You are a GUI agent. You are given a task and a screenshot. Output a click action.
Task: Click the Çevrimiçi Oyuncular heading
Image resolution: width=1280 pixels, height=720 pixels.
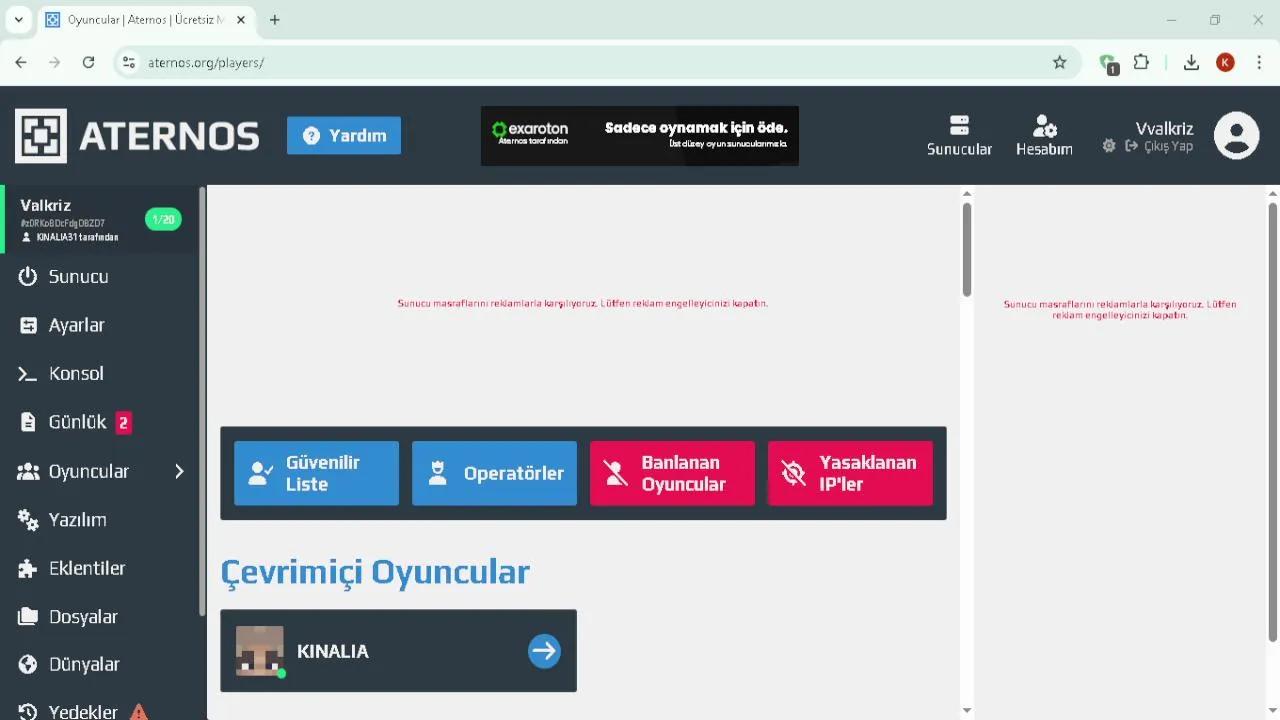pyautogui.click(x=375, y=572)
